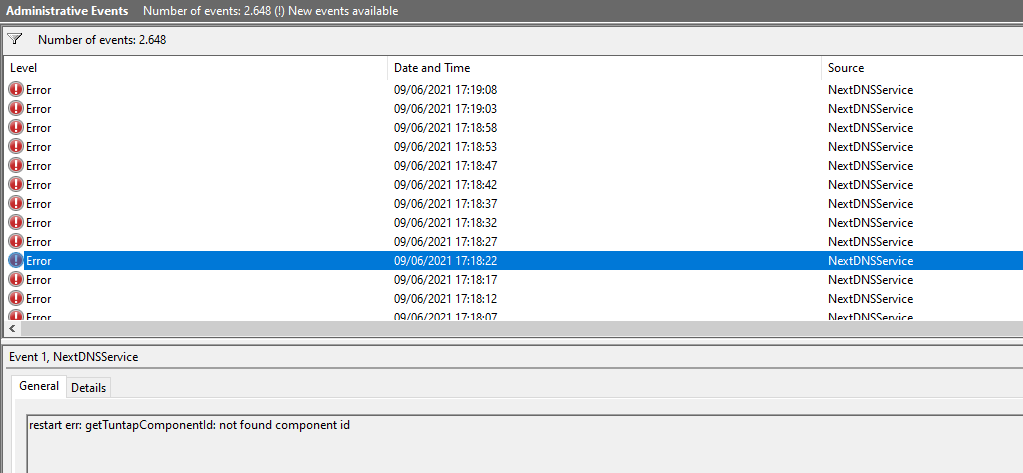The height and width of the screenshot is (473, 1023).
Task: Click error icon of 17:18:12 event
Action: click(16, 298)
